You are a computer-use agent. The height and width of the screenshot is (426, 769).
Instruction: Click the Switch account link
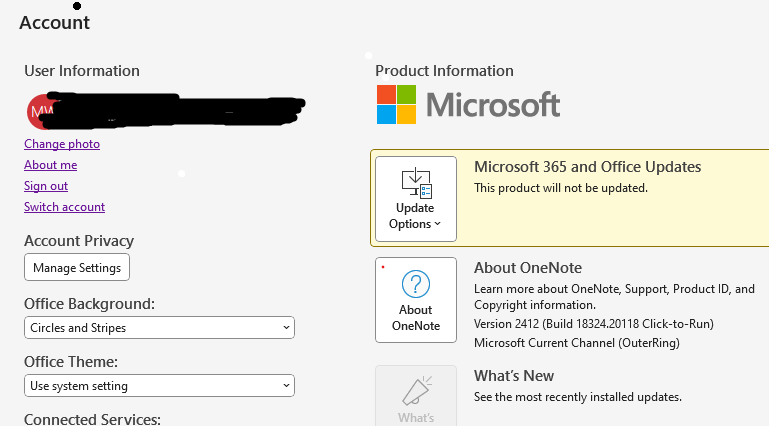[x=64, y=207]
